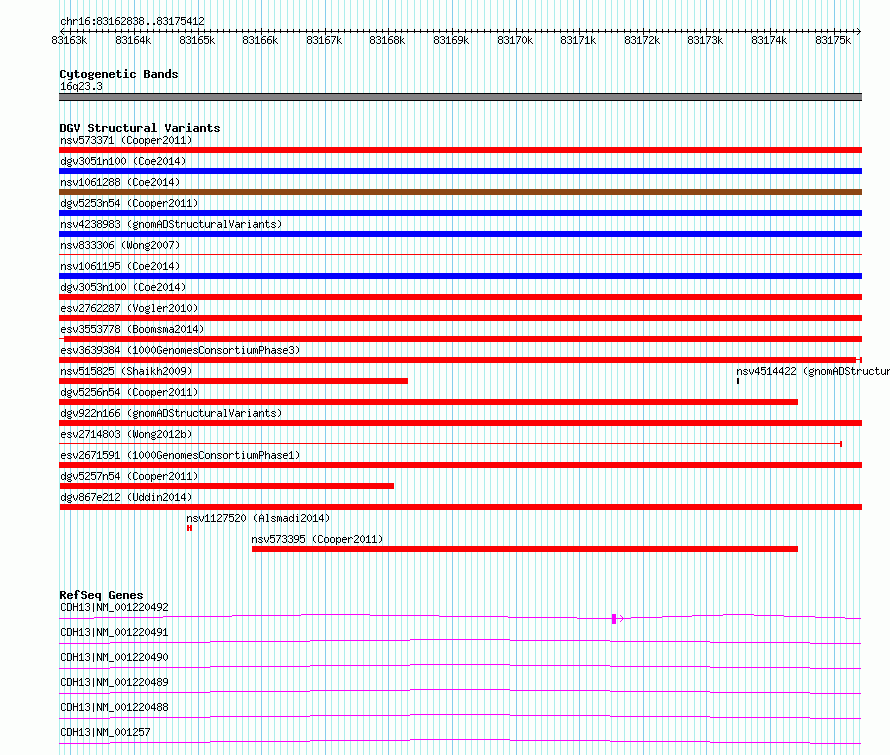Open dgv867e212 (Uddin2014) variant label
890x755 pixels.
click(x=127, y=497)
